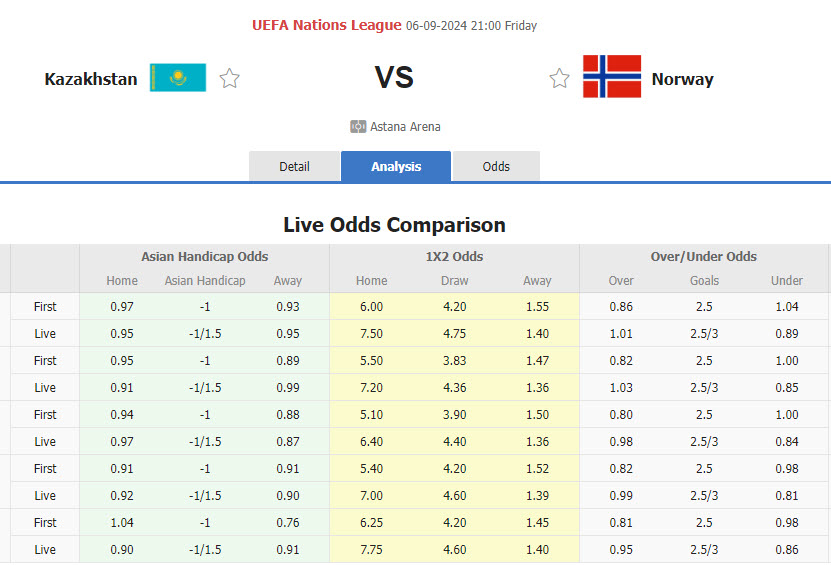Viewport: 831px width, 565px height.
Task: Click the Norway flag icon
Action: (612, 77)
